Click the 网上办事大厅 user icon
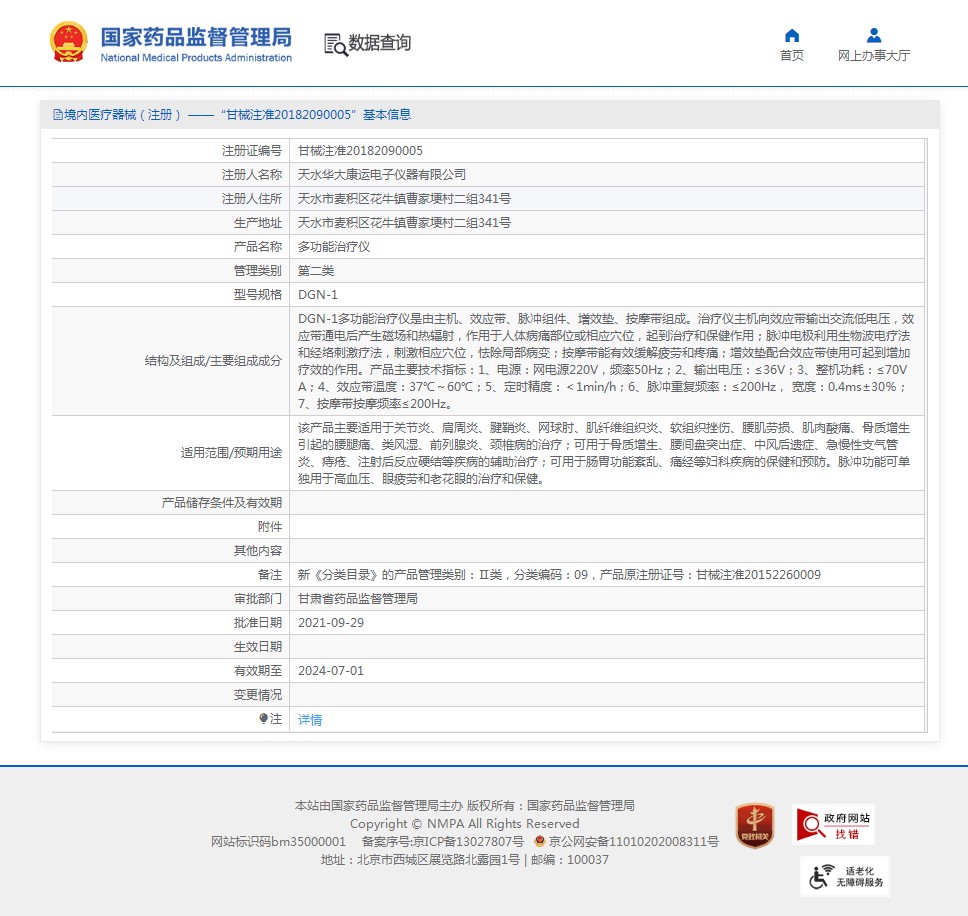 874,35
